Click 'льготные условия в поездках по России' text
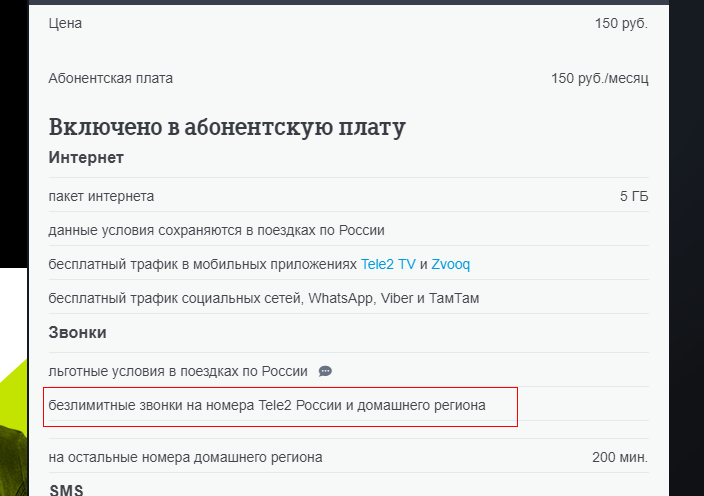Screen dimensions: 704x496 178,371
